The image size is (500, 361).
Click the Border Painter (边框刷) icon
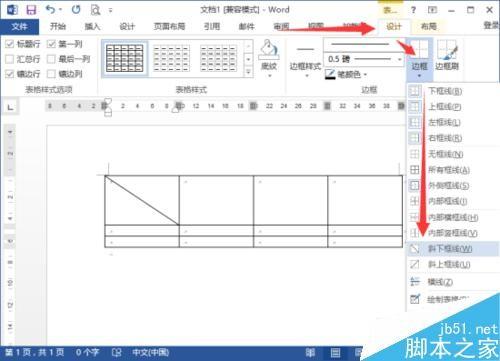tap(447, 50)
